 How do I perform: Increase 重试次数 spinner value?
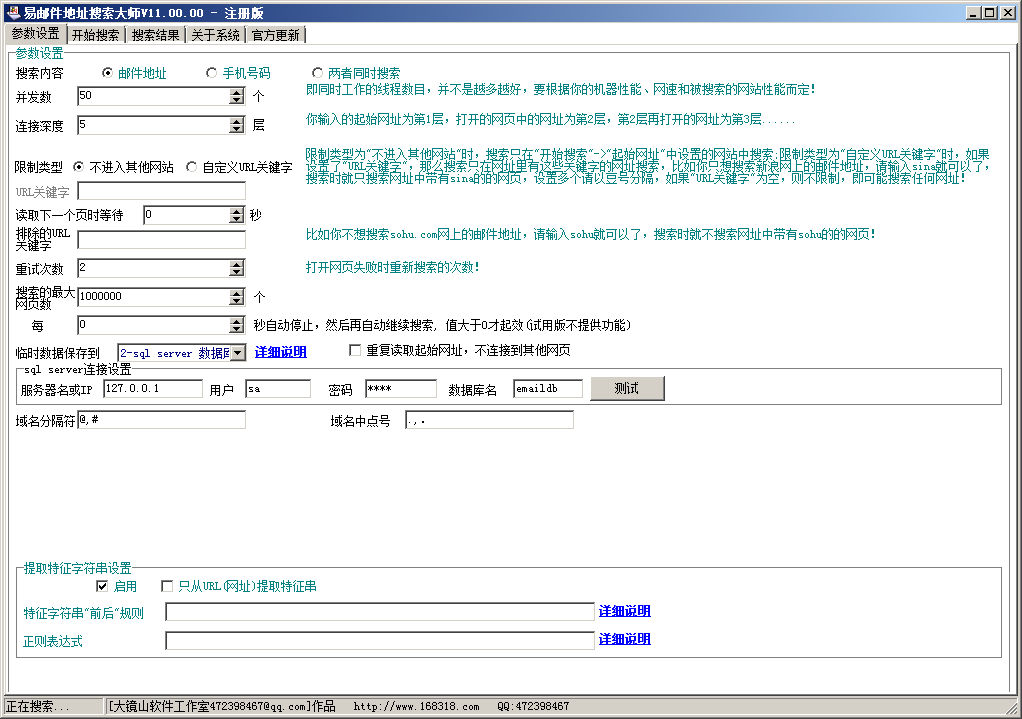click(x=237, y=264)
